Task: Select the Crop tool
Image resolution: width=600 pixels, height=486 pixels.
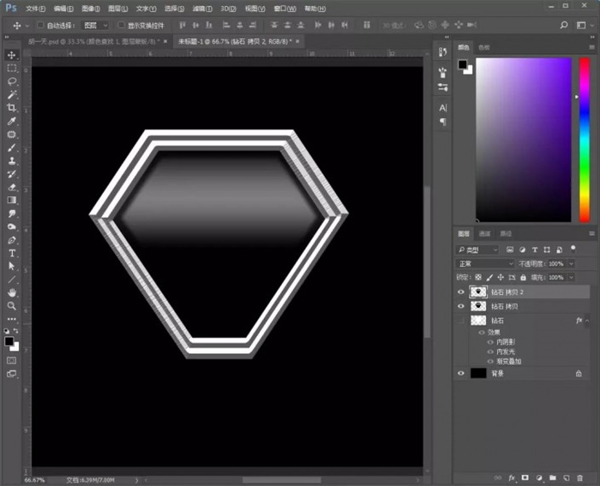Action: pyautogui.click(x=12, y=107)
